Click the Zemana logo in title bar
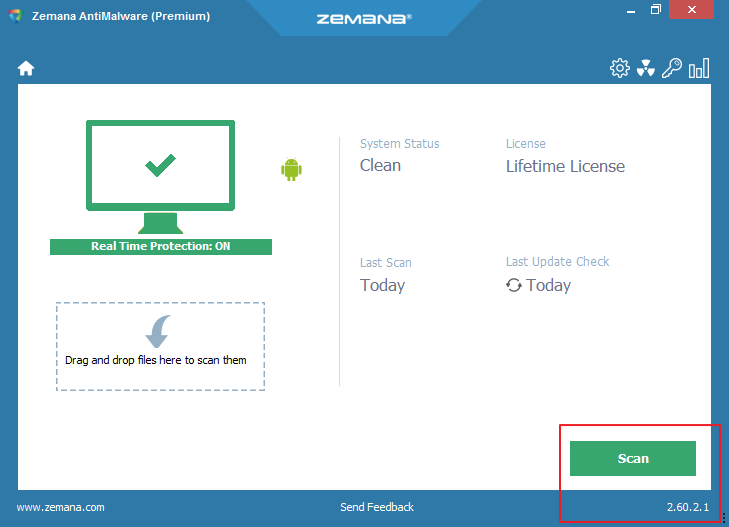729x527 pixels. click(x=364, y=19)
